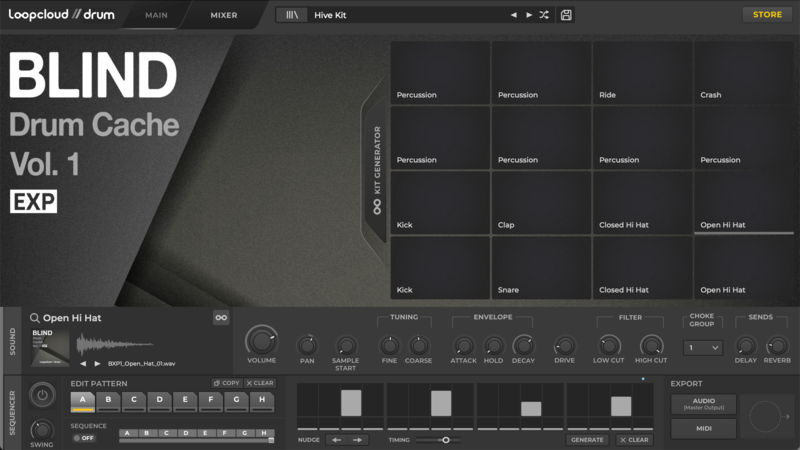Open the Kit Generator side panel

pyautogui.click(x=377, y=169)
